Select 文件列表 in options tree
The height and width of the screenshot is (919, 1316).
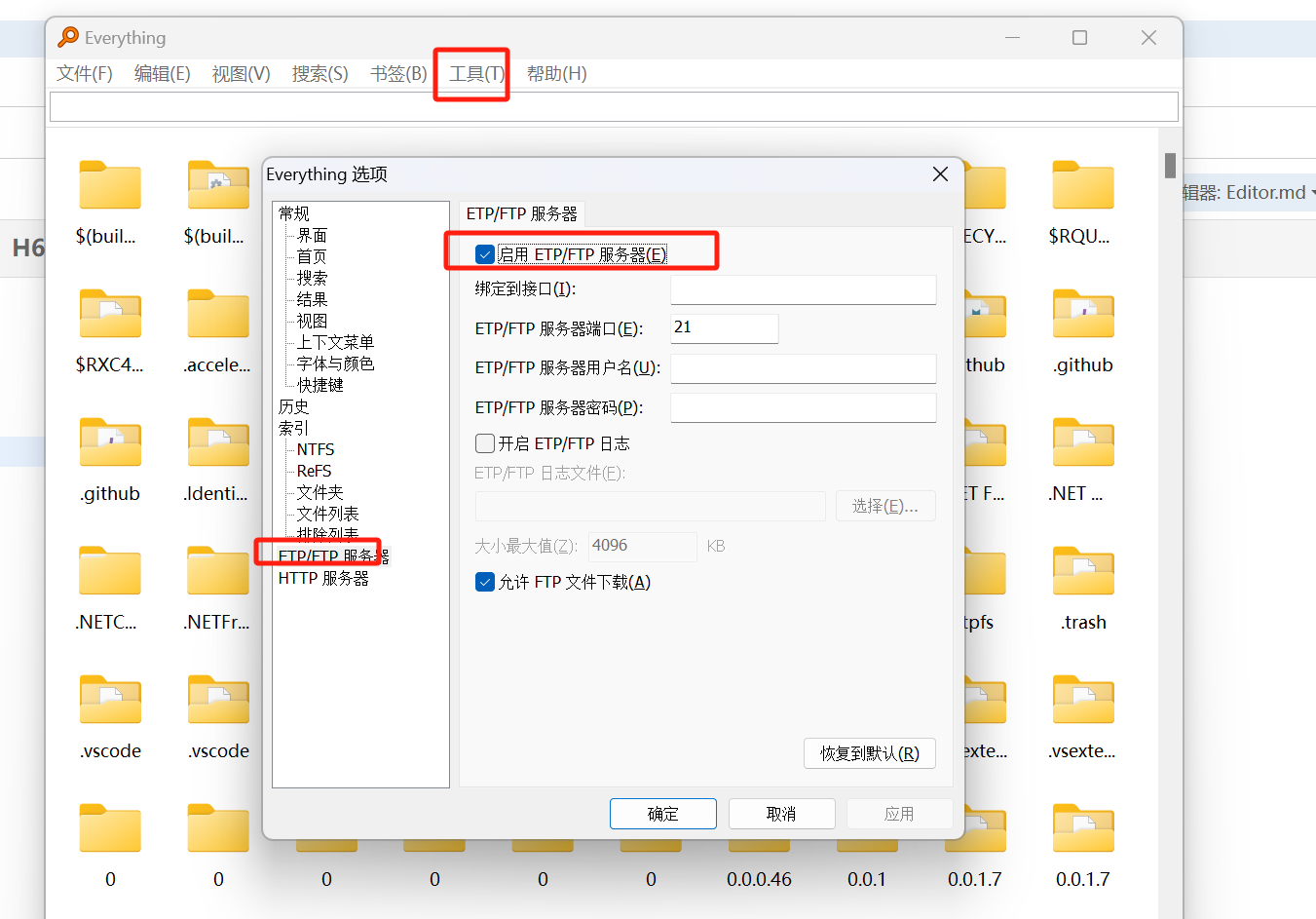click(x=327, y=514)
